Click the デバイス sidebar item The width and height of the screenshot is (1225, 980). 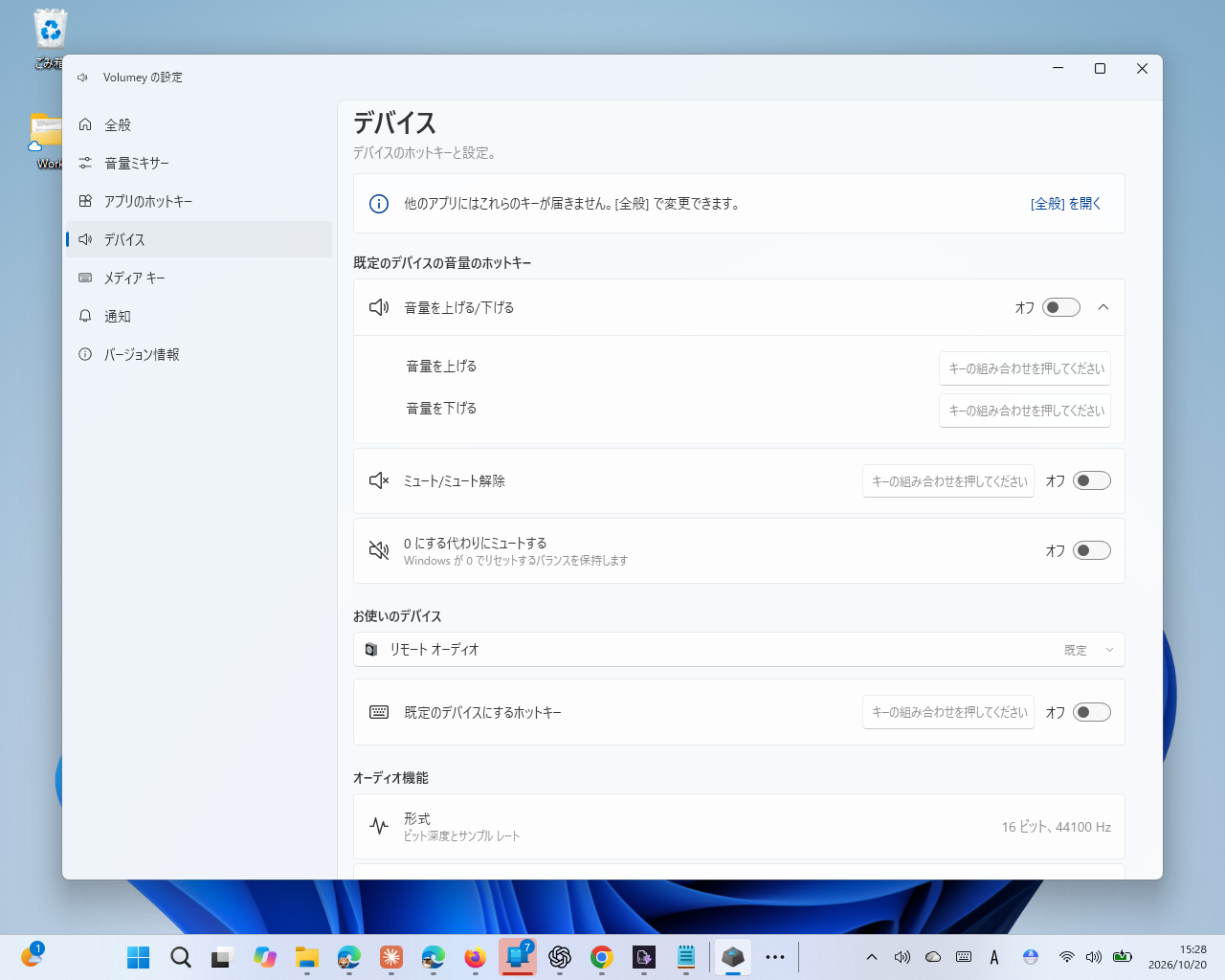pos(198,239)
